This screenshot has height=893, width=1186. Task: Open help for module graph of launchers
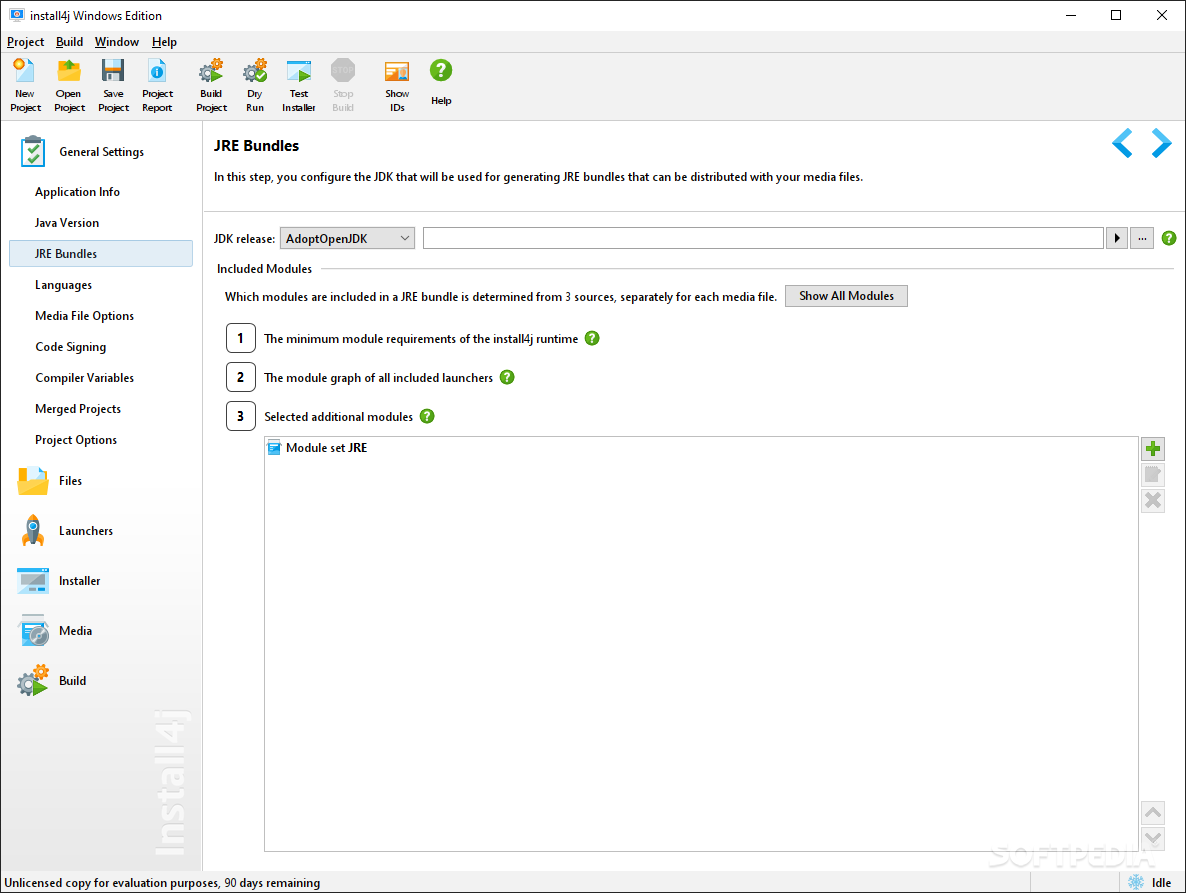click(x=508, y=377)
